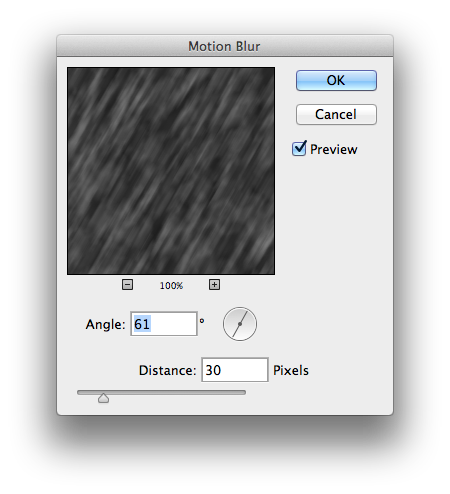
Task: Click the degree symbol beside Angle field
Action: click(x=202, y=321)
